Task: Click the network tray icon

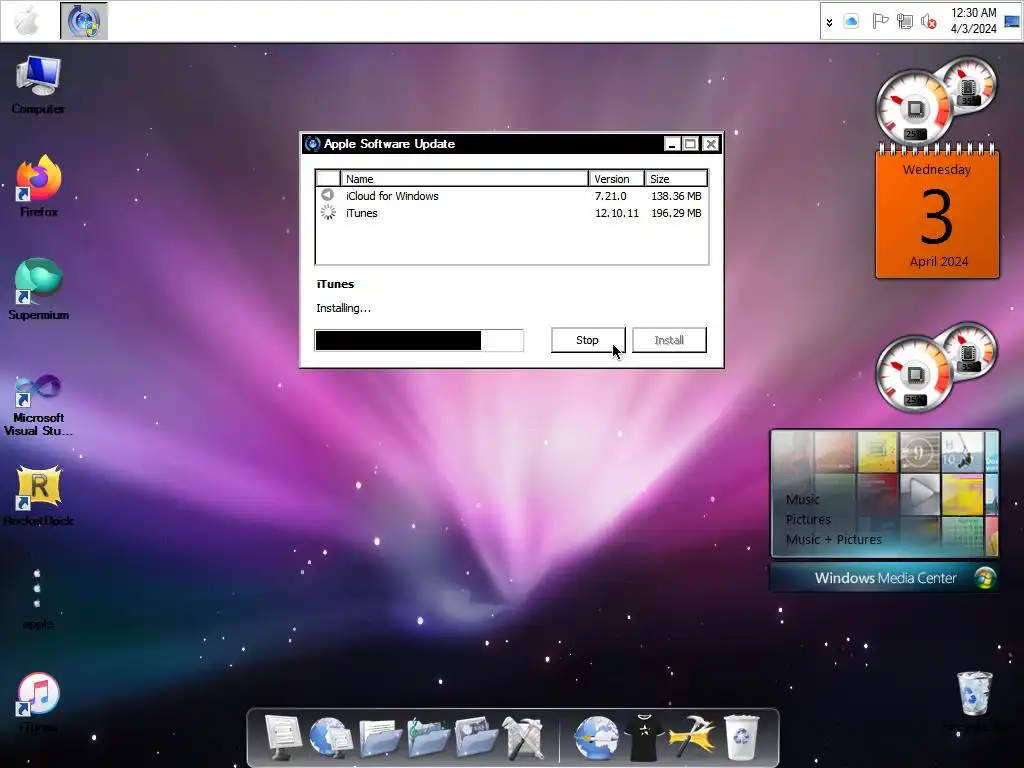Action: tap(904, 22)
